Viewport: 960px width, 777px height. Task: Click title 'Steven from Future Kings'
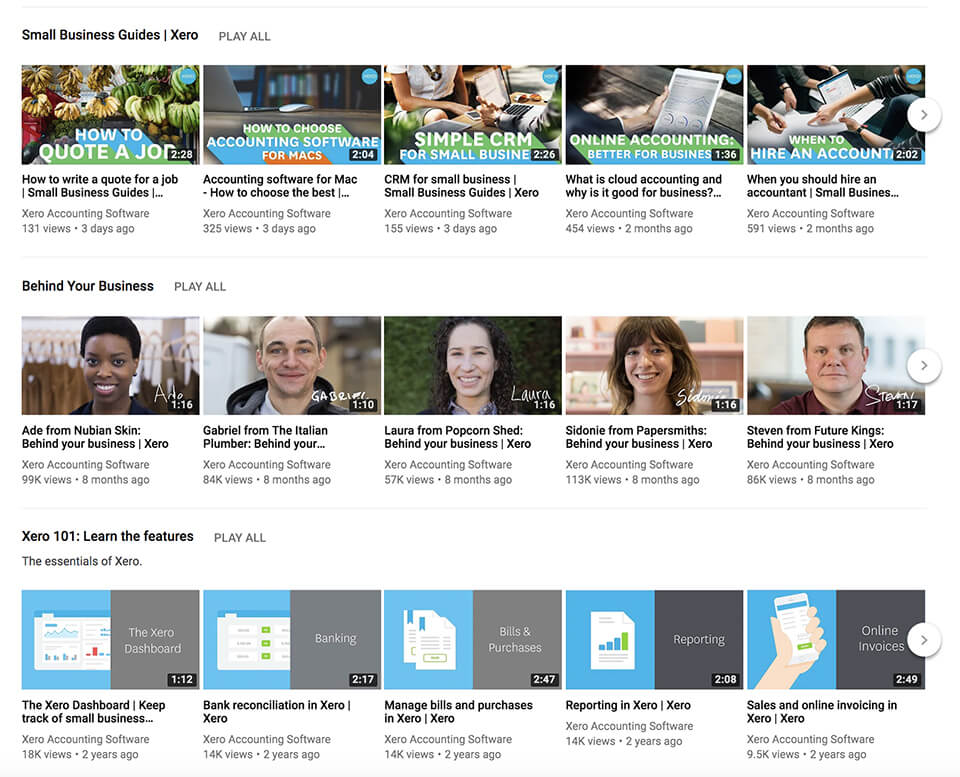820,437
